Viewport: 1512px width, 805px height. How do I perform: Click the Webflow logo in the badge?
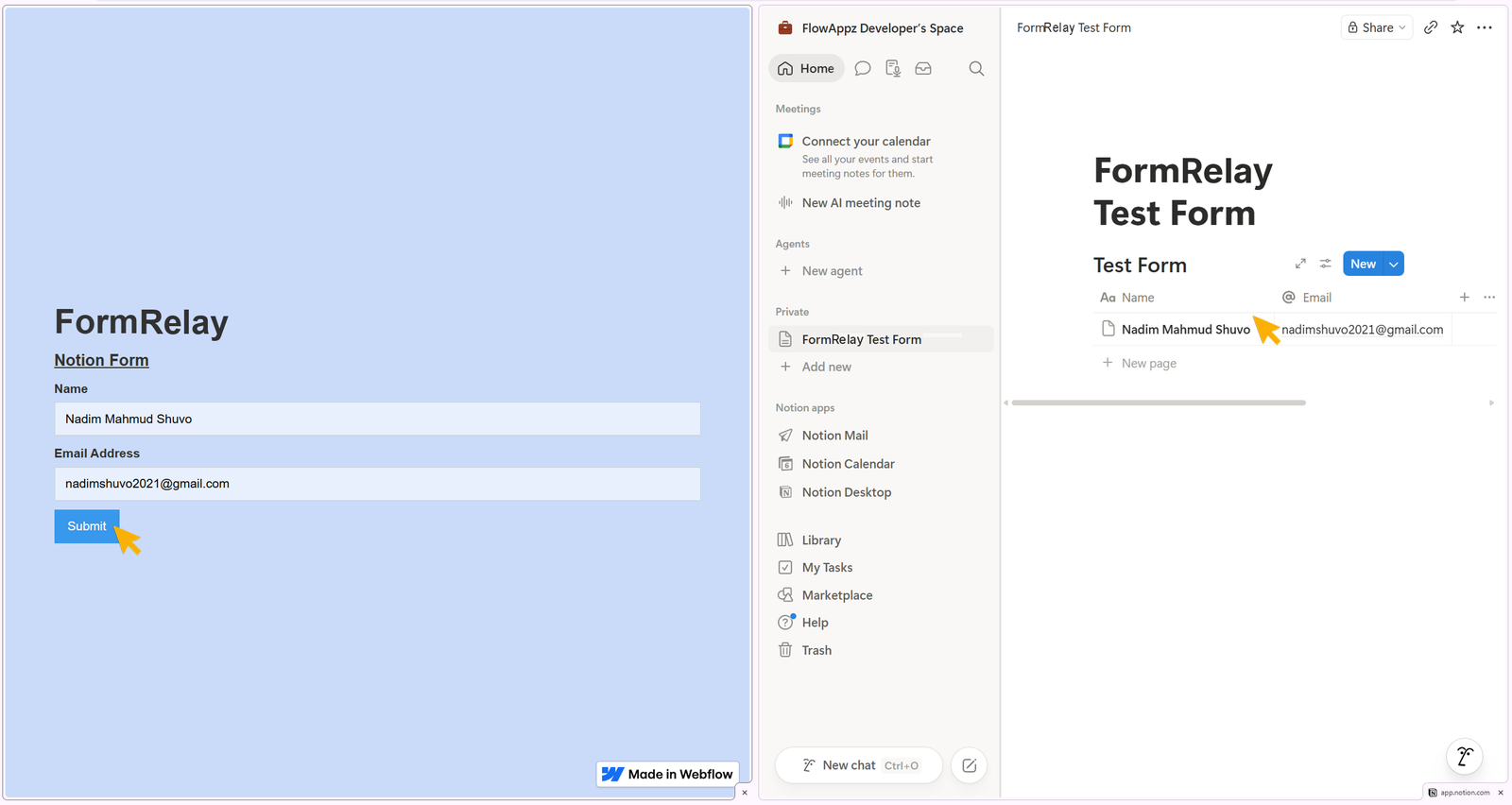612,774
